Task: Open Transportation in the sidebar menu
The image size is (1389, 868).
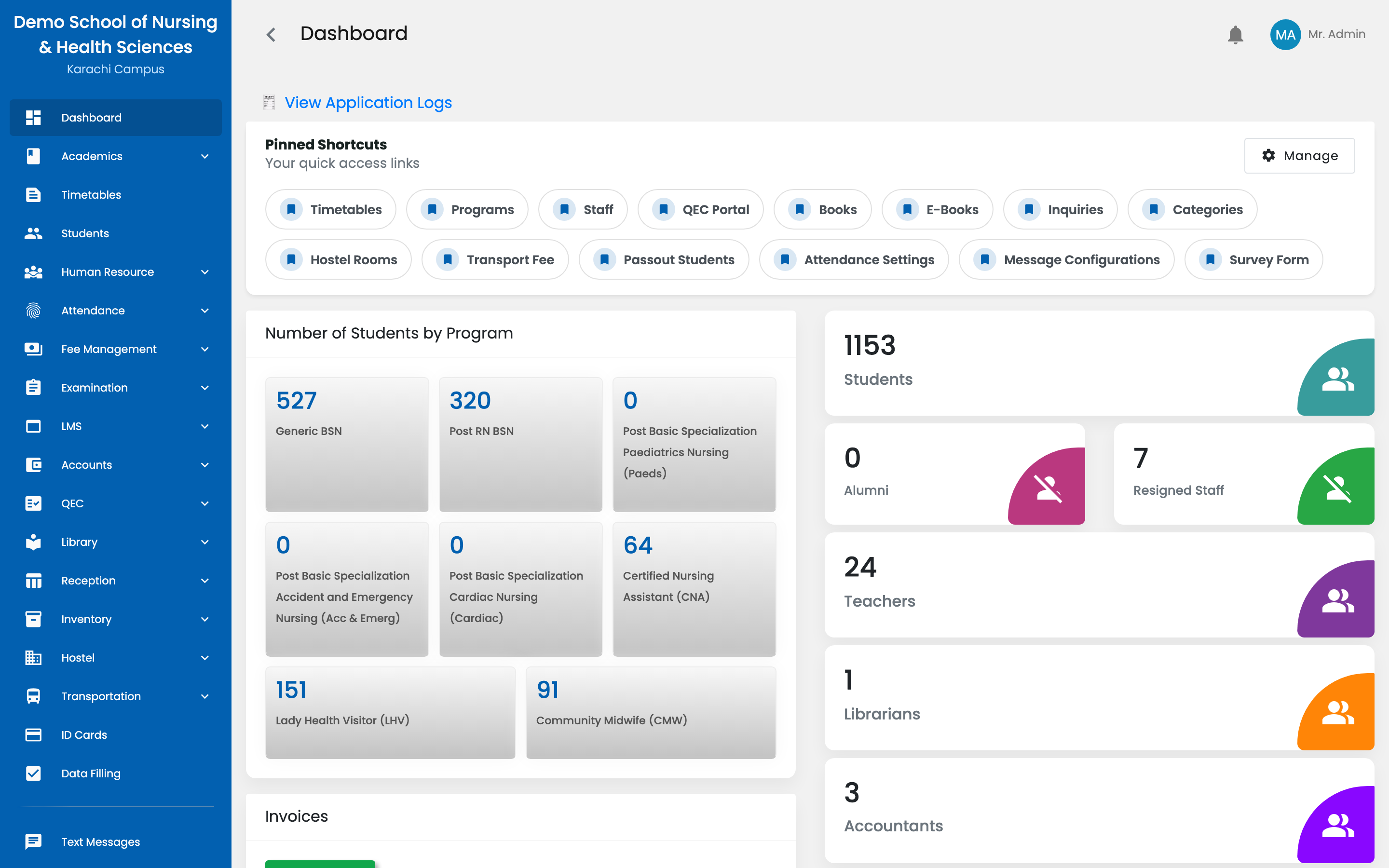Action: (x=115, y=696)
